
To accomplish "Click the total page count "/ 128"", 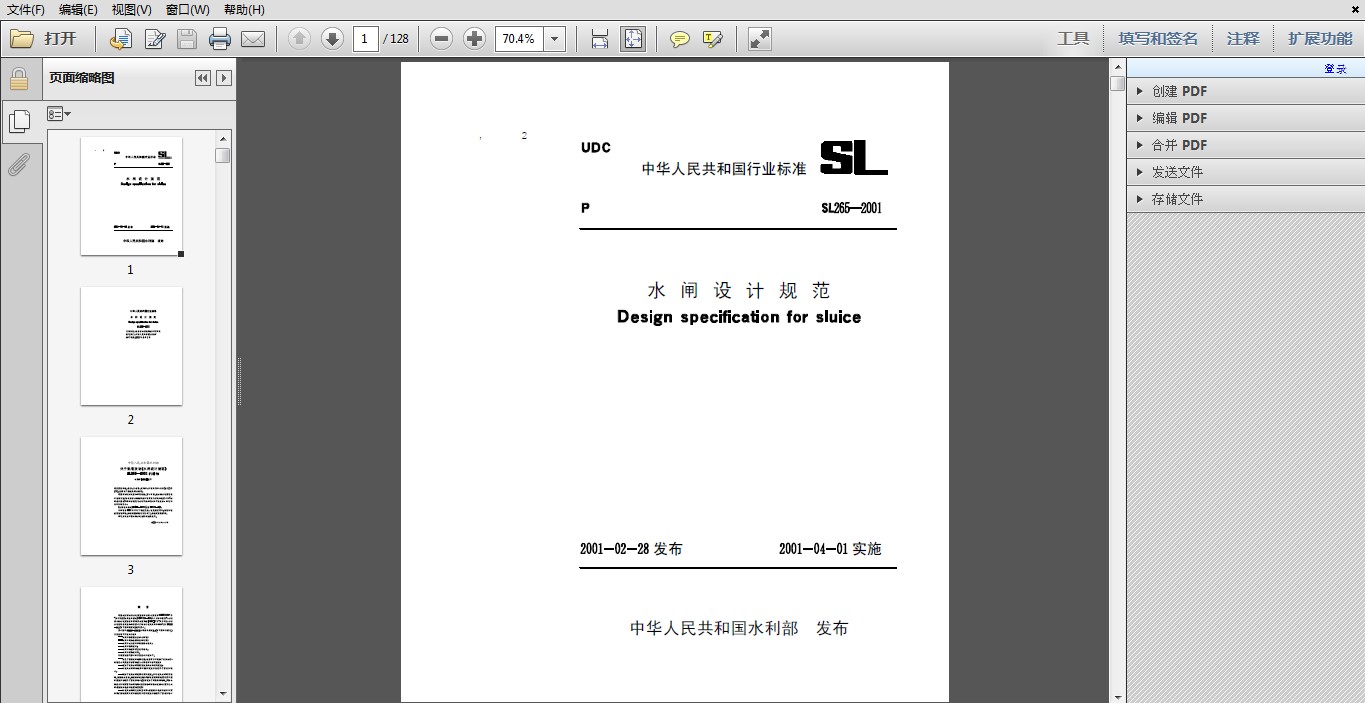I will click(396, 39).
